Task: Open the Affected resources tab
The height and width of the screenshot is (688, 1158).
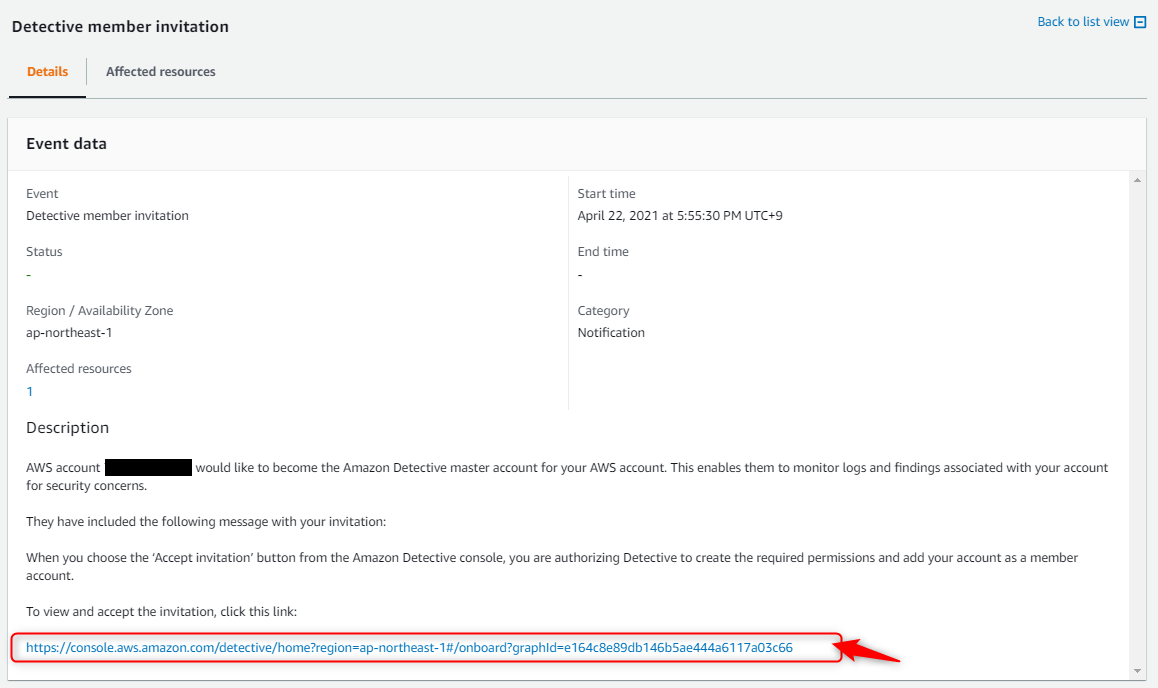Action: (160, 72)
